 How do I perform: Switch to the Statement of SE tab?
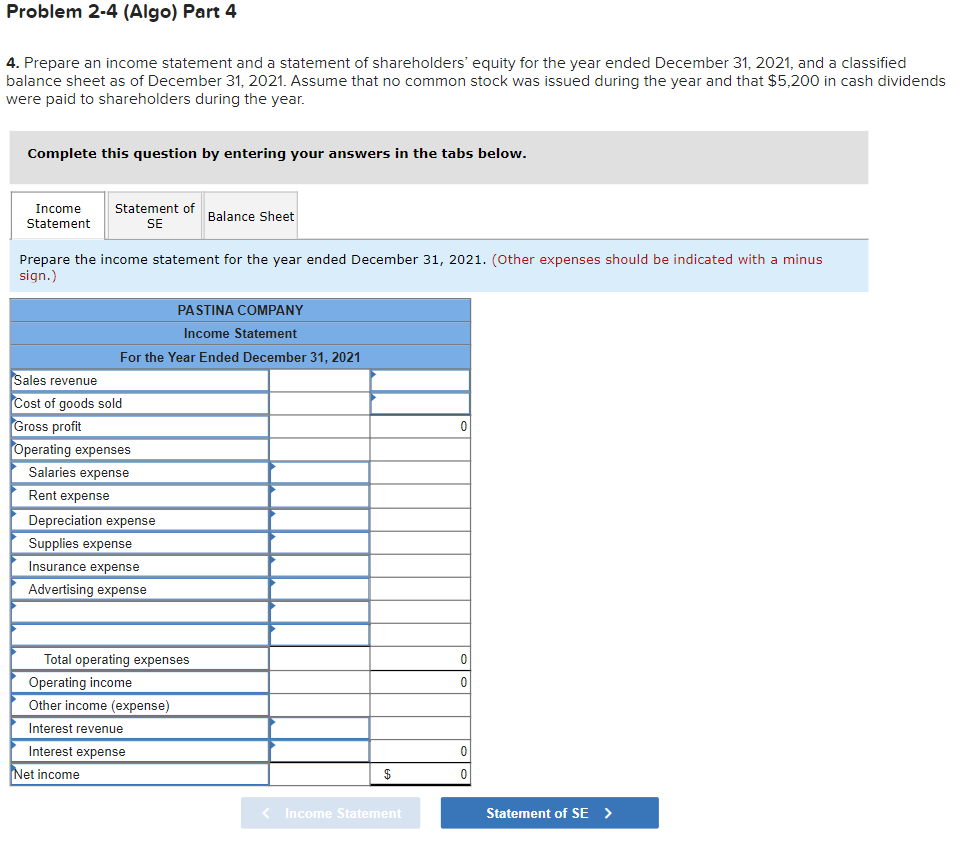click(x=154, y=215)
